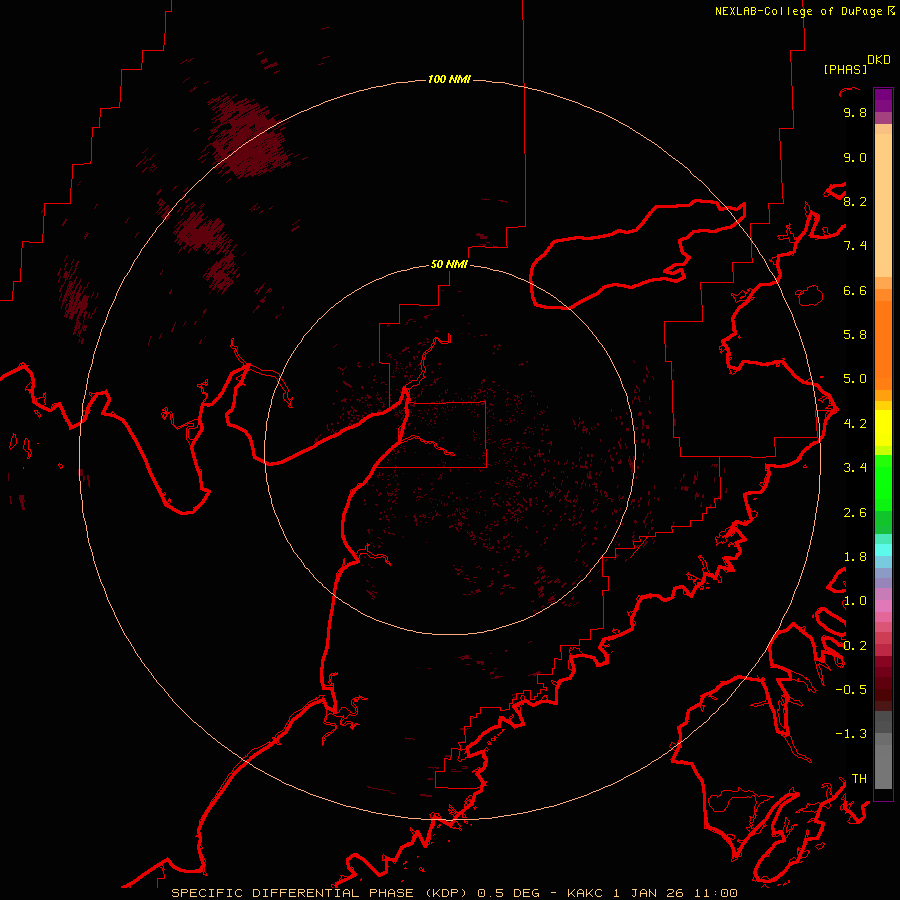
Task: Click "SPECIFIC DIFFERENTIAL PHASE" in the caption
Action: click(292, 893)
